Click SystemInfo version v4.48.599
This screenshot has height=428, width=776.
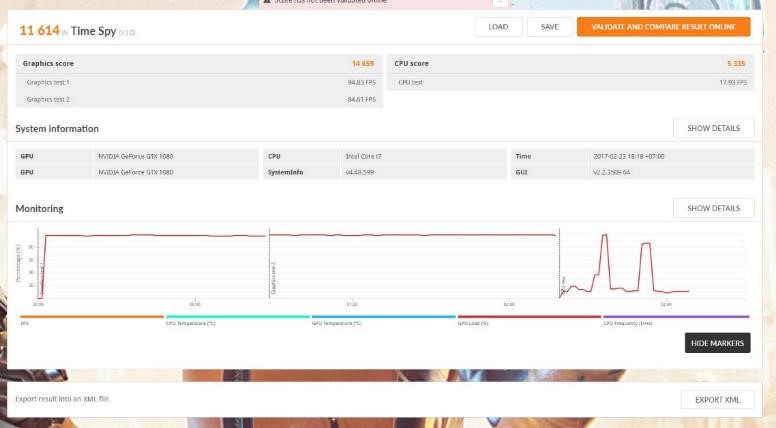click(x=359, y=172)
